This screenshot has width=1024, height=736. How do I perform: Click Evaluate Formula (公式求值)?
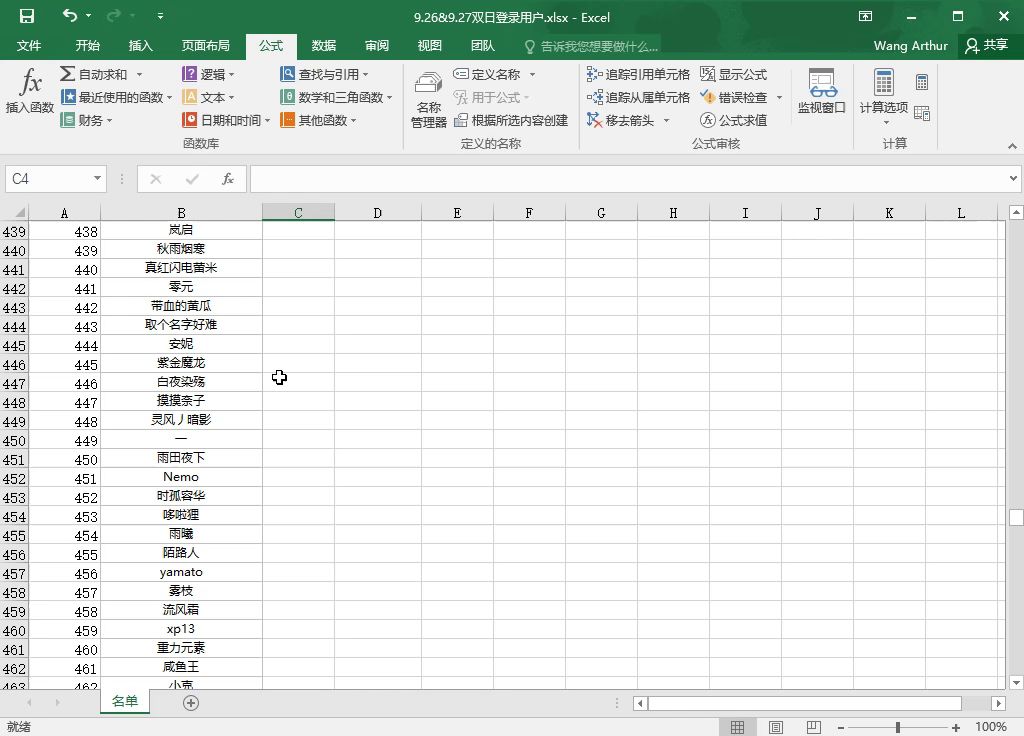point(734,121)
